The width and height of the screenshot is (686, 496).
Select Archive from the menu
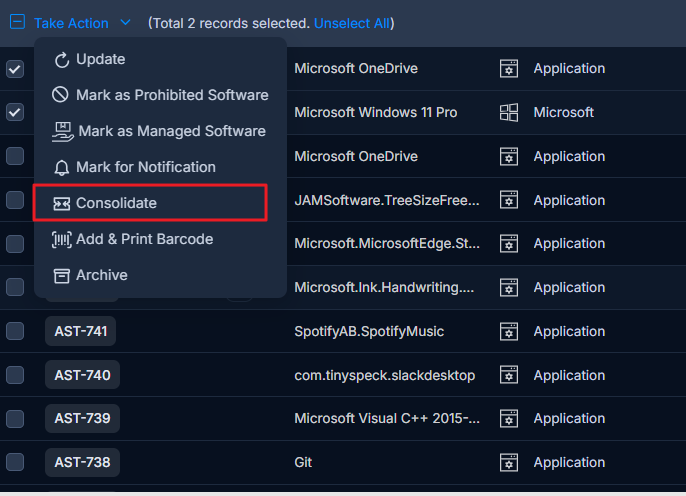pos(102,275)
